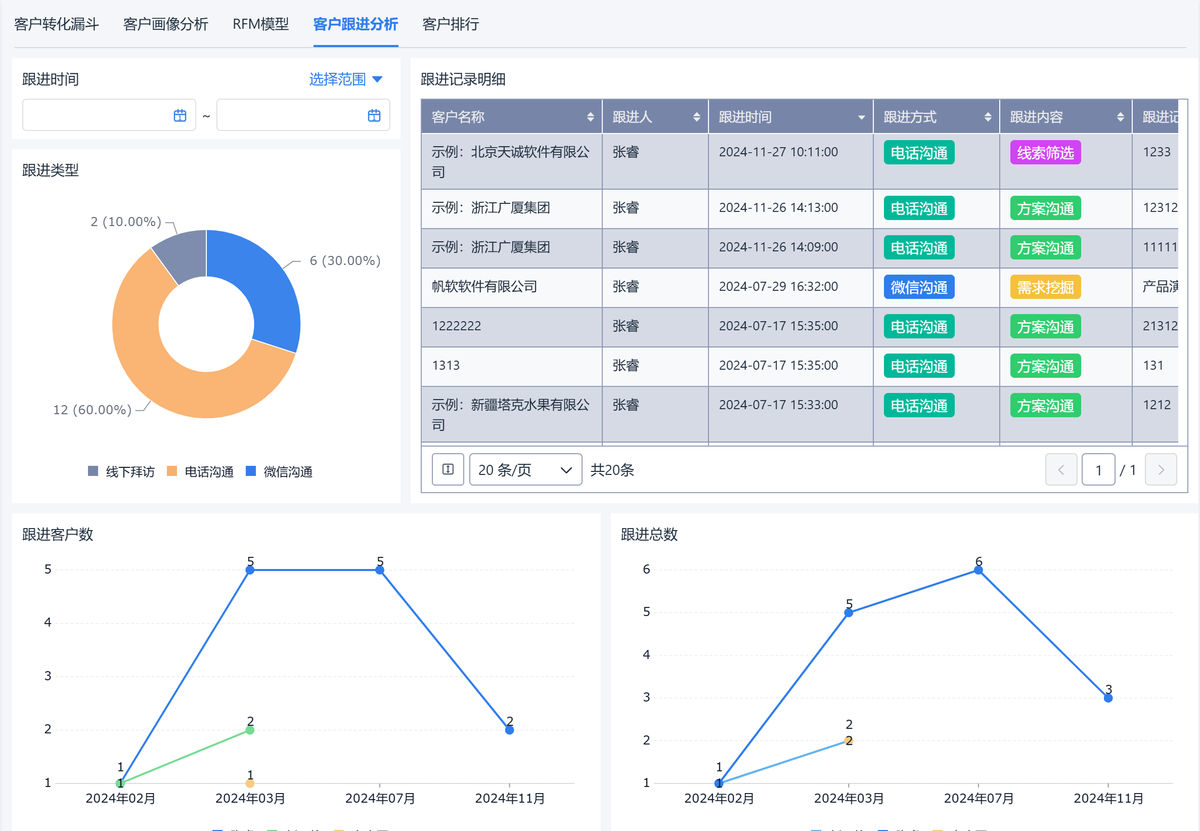Sort by 客户名称 column sort icon
Image resolution: width=1200 pixels, height=831 pixels.
point(591,118)
